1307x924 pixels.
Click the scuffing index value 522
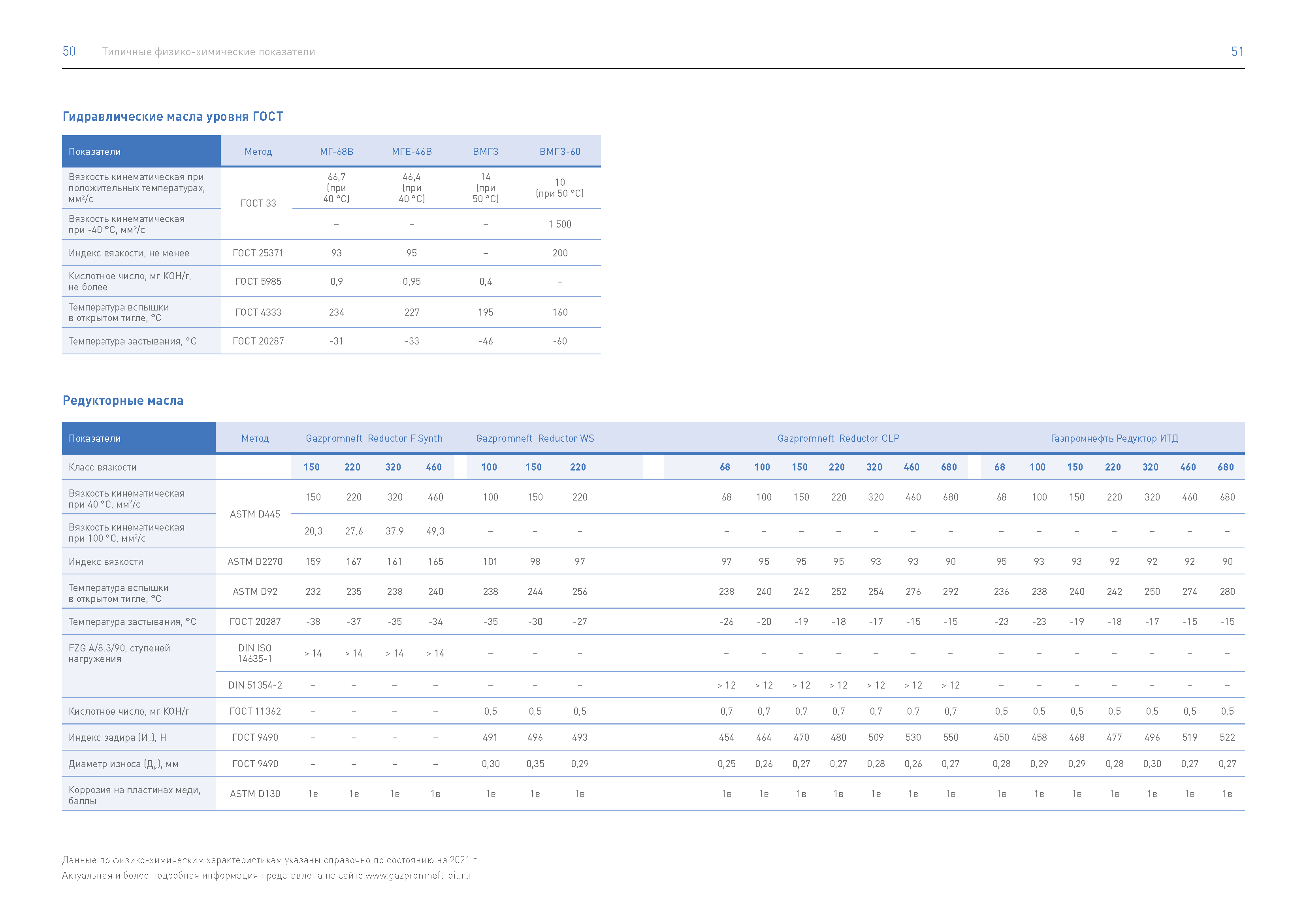1227,738
